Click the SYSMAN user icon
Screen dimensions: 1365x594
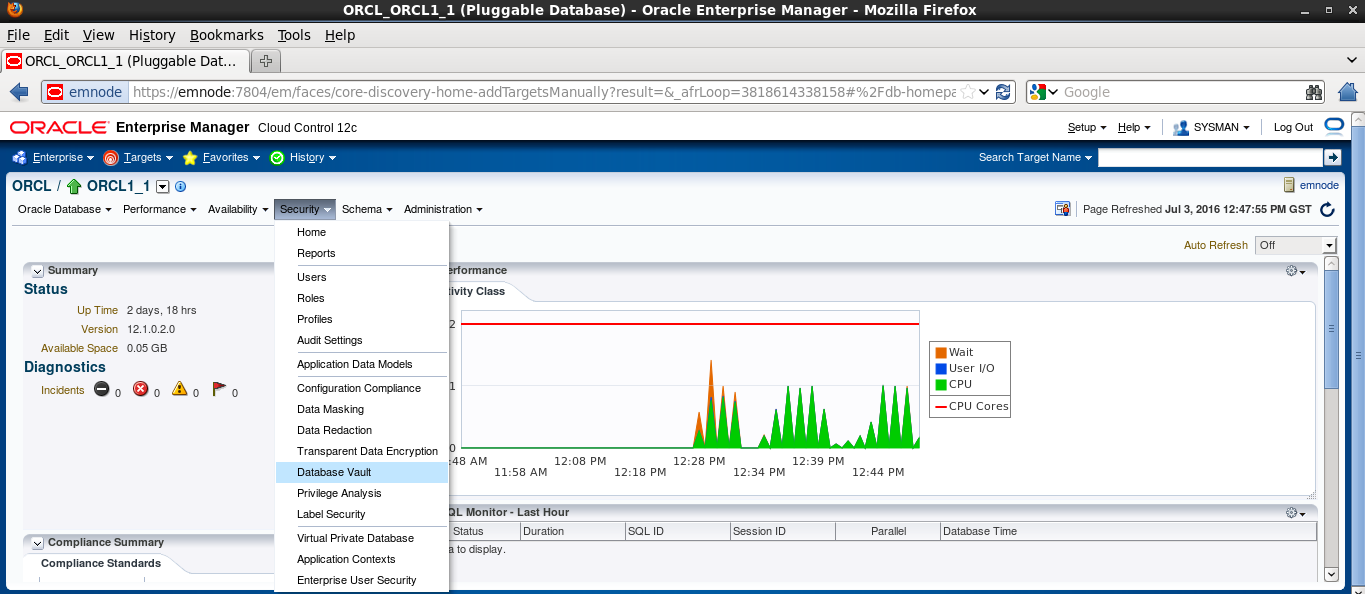1181,127
